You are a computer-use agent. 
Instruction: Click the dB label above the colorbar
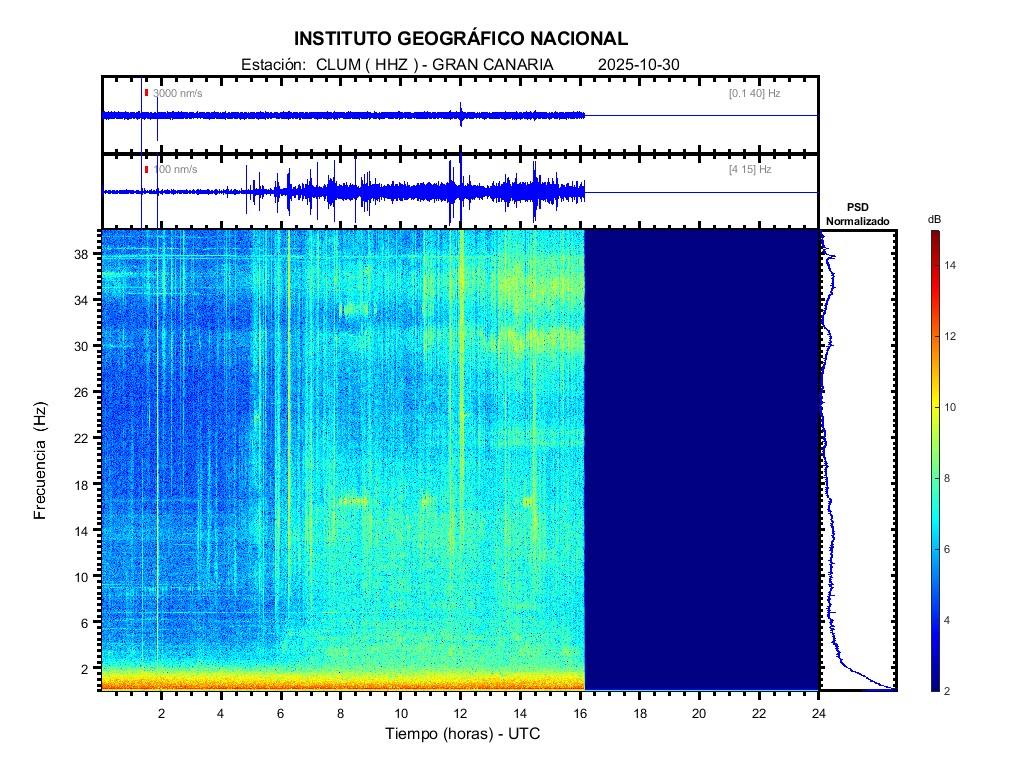pyautogui.click(x=934, y=218)
